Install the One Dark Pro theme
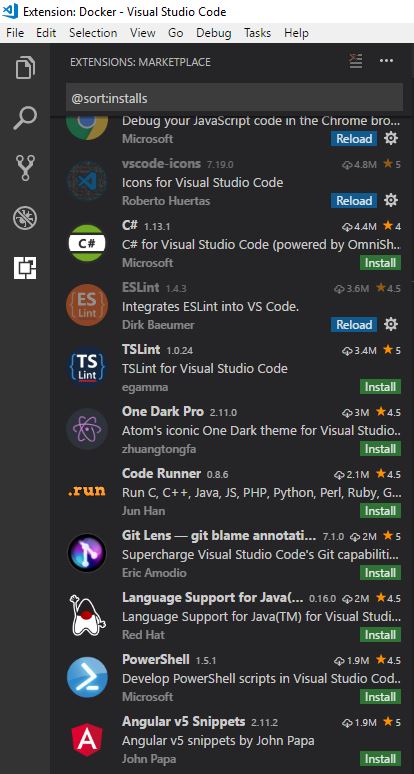This screenshot has width=414, height=774. pyautogui.click(x=380, y=449)
